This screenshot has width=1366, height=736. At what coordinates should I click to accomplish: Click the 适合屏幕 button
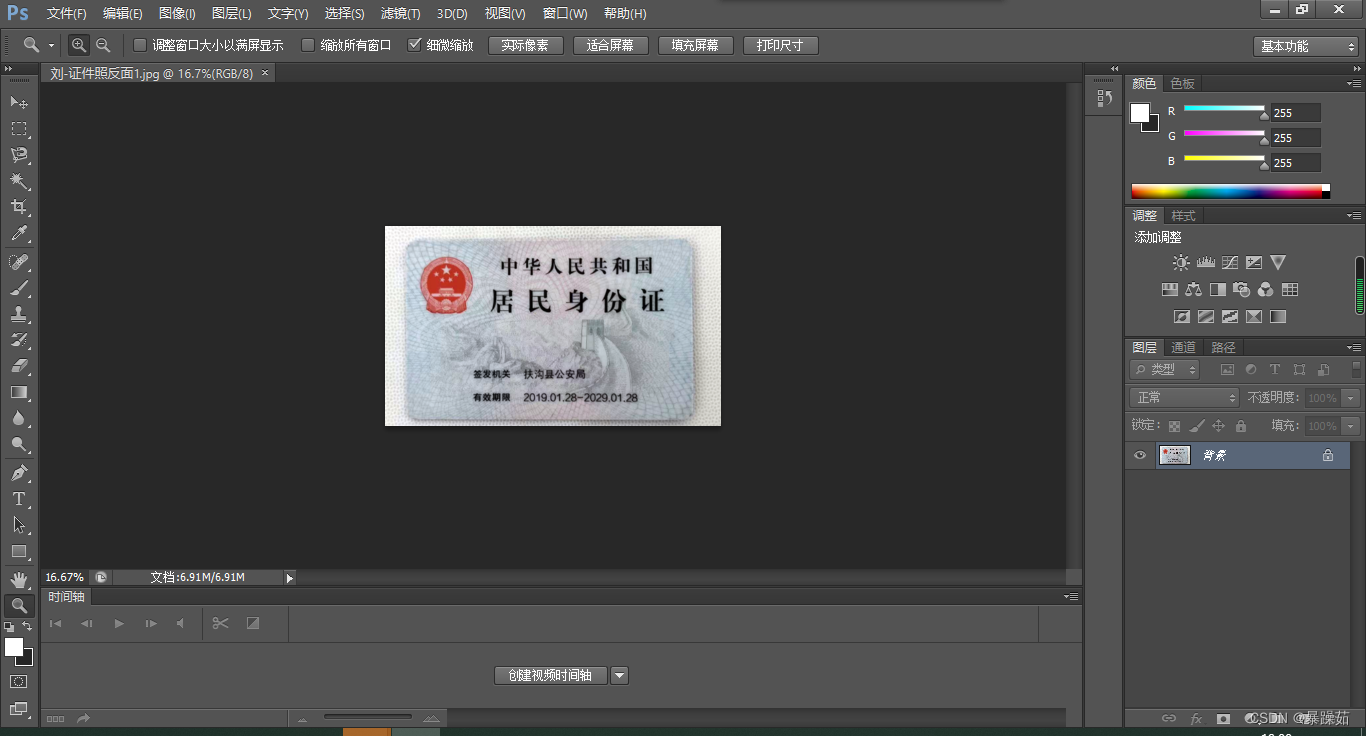point(611,46)
